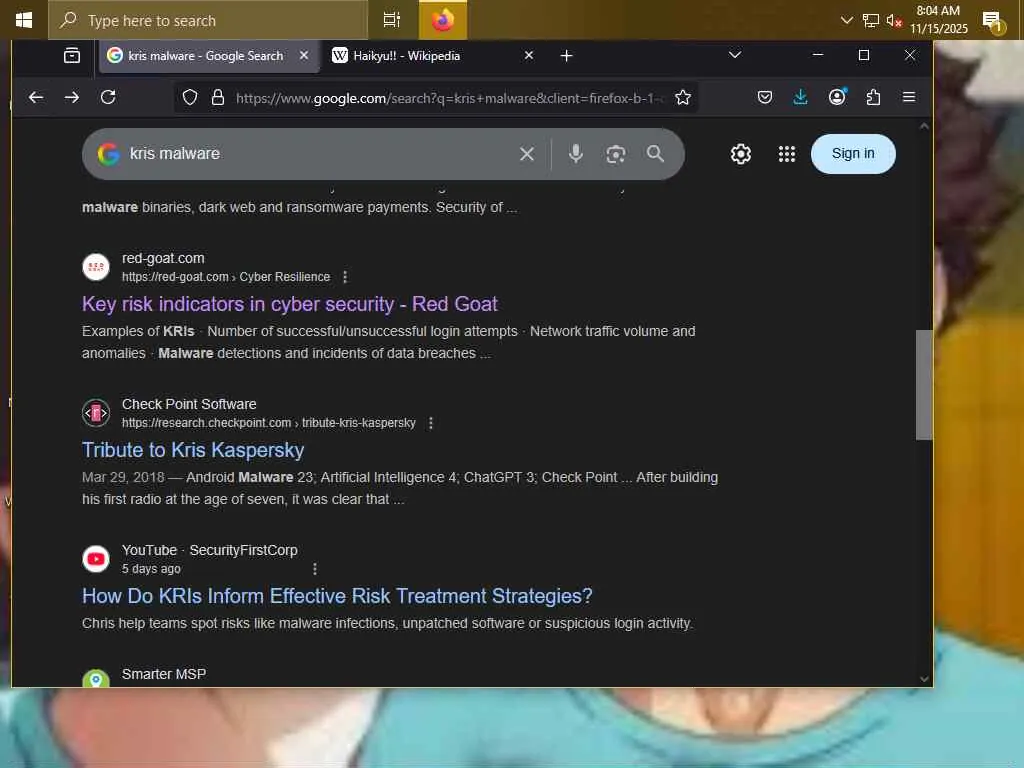Open the Firefox account icon
Screen dimensions: 1024x768
coord(837,97)
